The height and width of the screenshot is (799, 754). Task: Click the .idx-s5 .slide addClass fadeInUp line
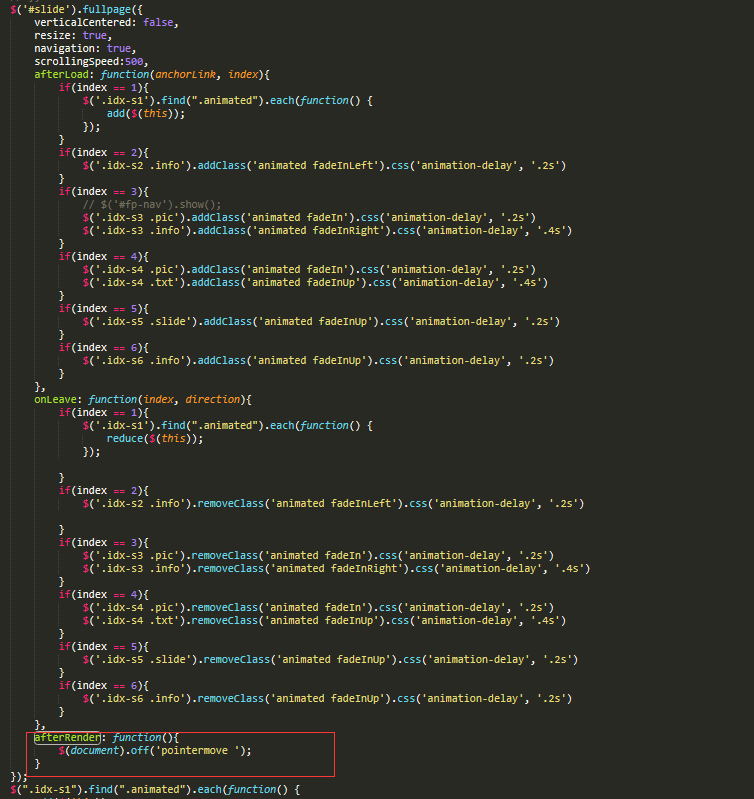pos(321,322)
